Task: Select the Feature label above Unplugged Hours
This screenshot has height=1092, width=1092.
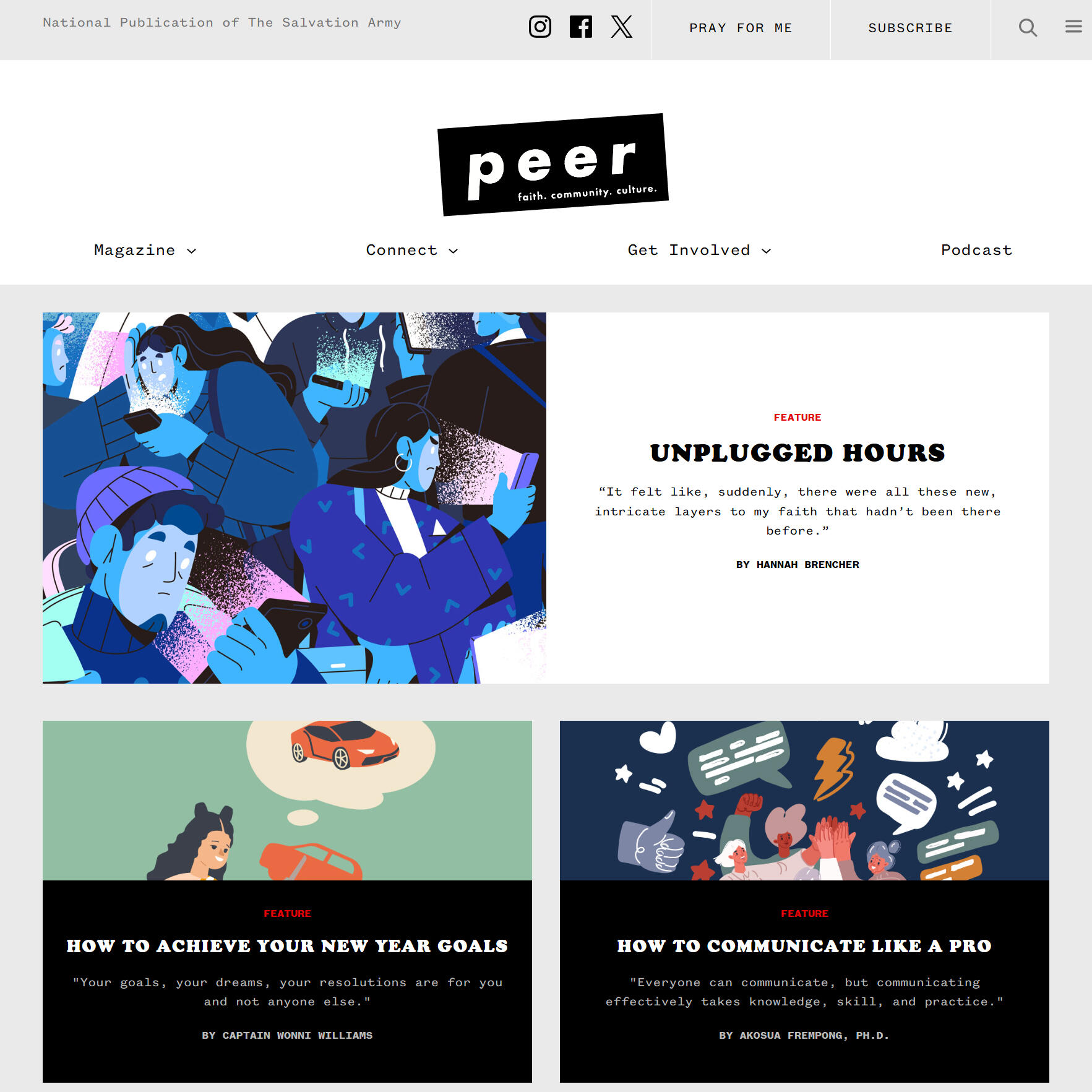Action: pyautogui.click(x=798, y=418)
